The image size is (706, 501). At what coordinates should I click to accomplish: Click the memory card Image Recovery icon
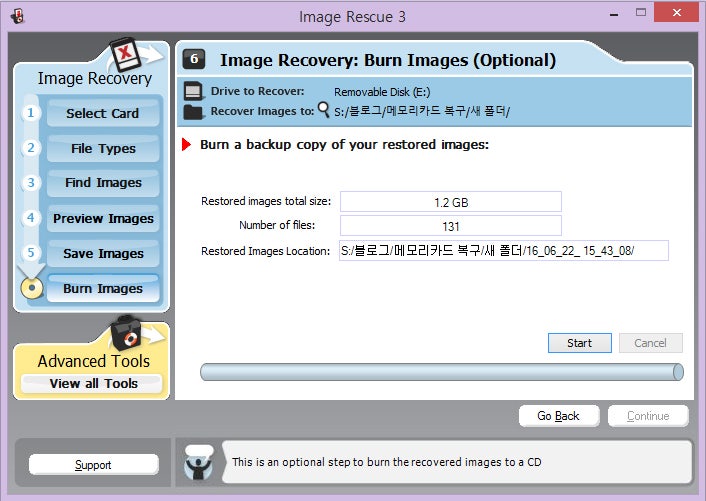126,54
